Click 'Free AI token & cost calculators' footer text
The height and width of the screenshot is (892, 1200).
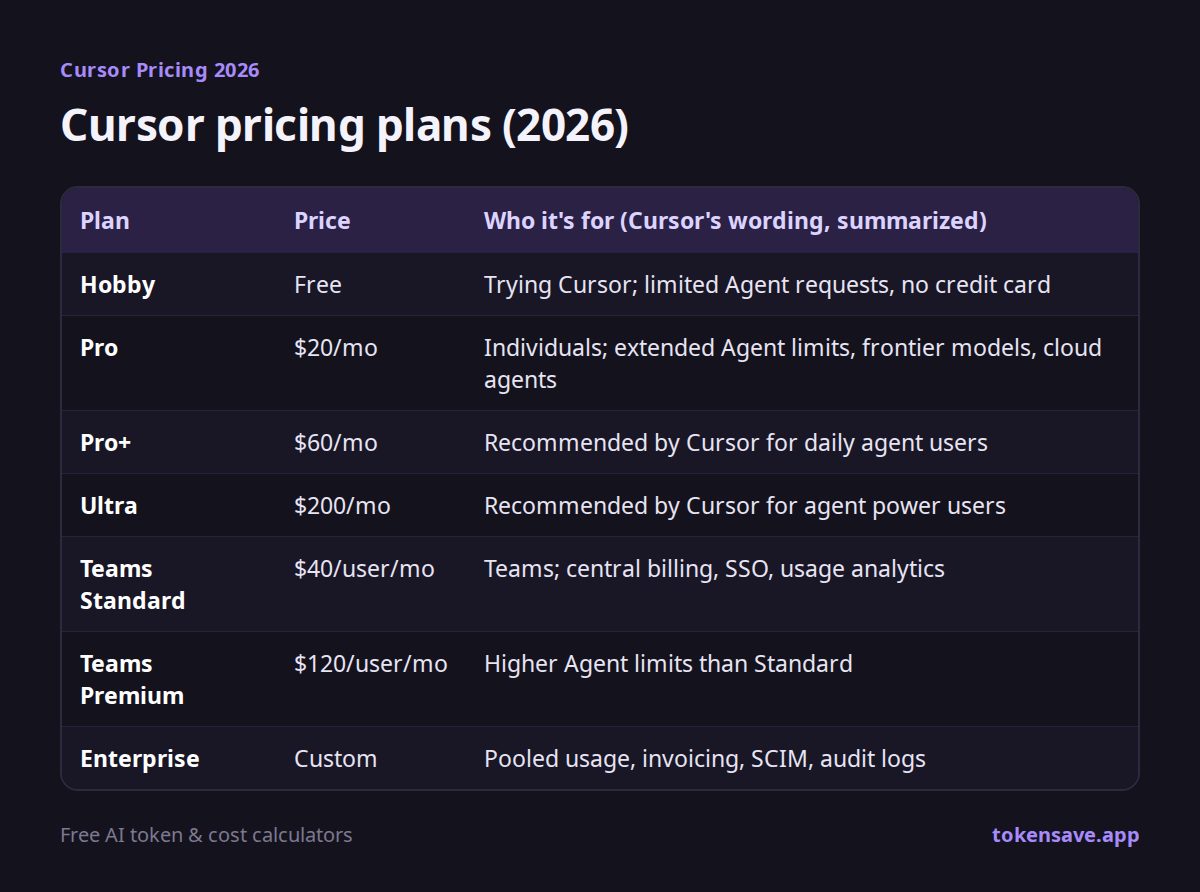206,835
